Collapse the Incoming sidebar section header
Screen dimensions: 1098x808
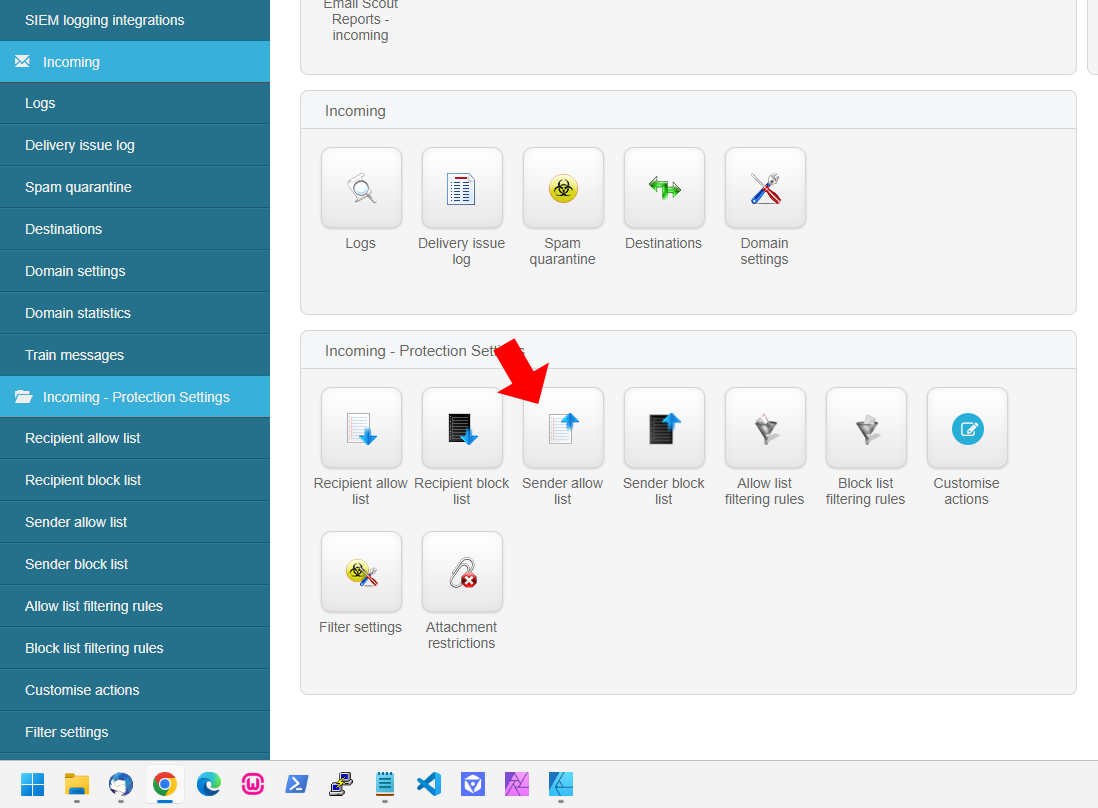(135, 62)
